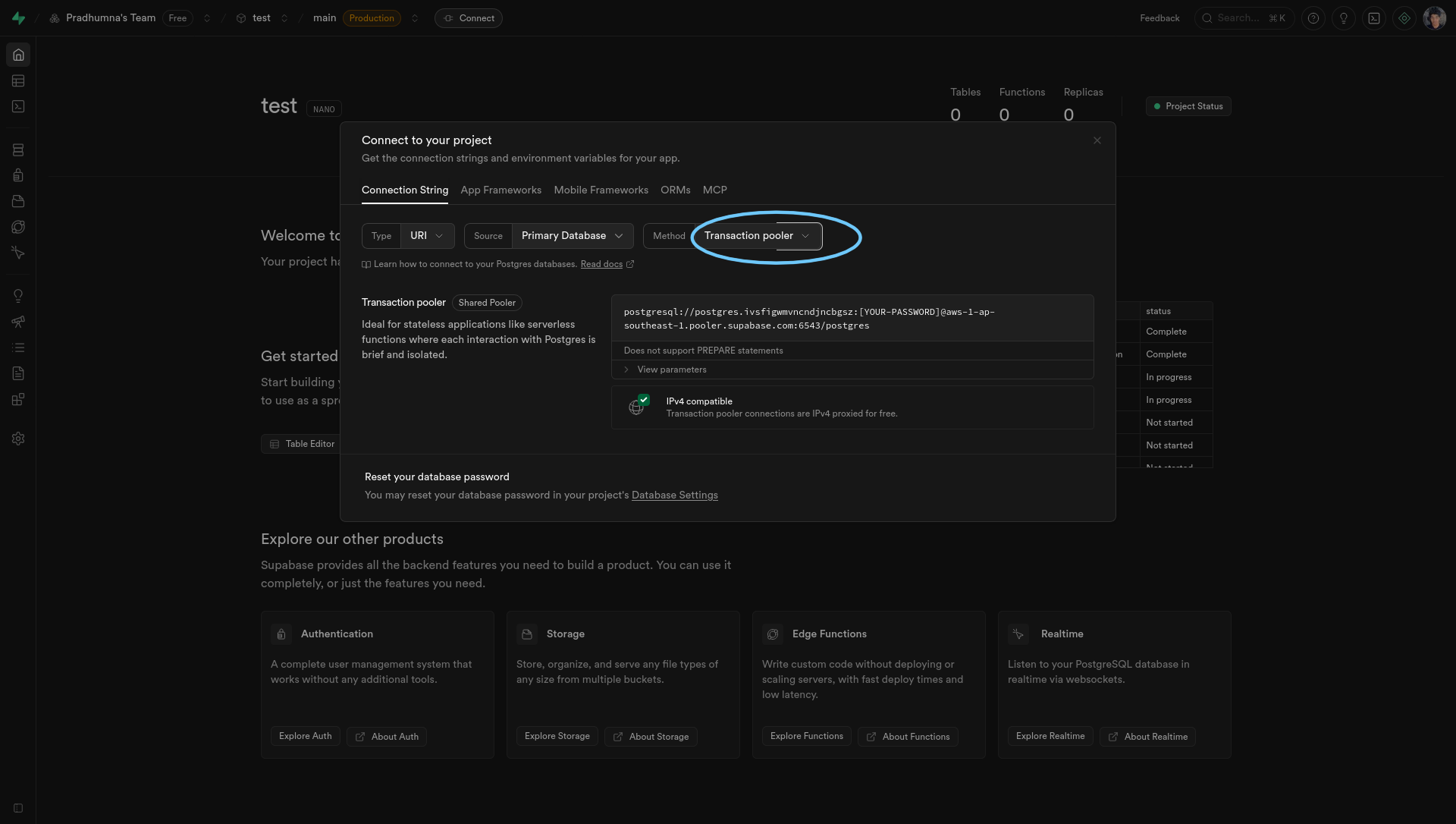Open Authentication lock sidebar icon

18,175
